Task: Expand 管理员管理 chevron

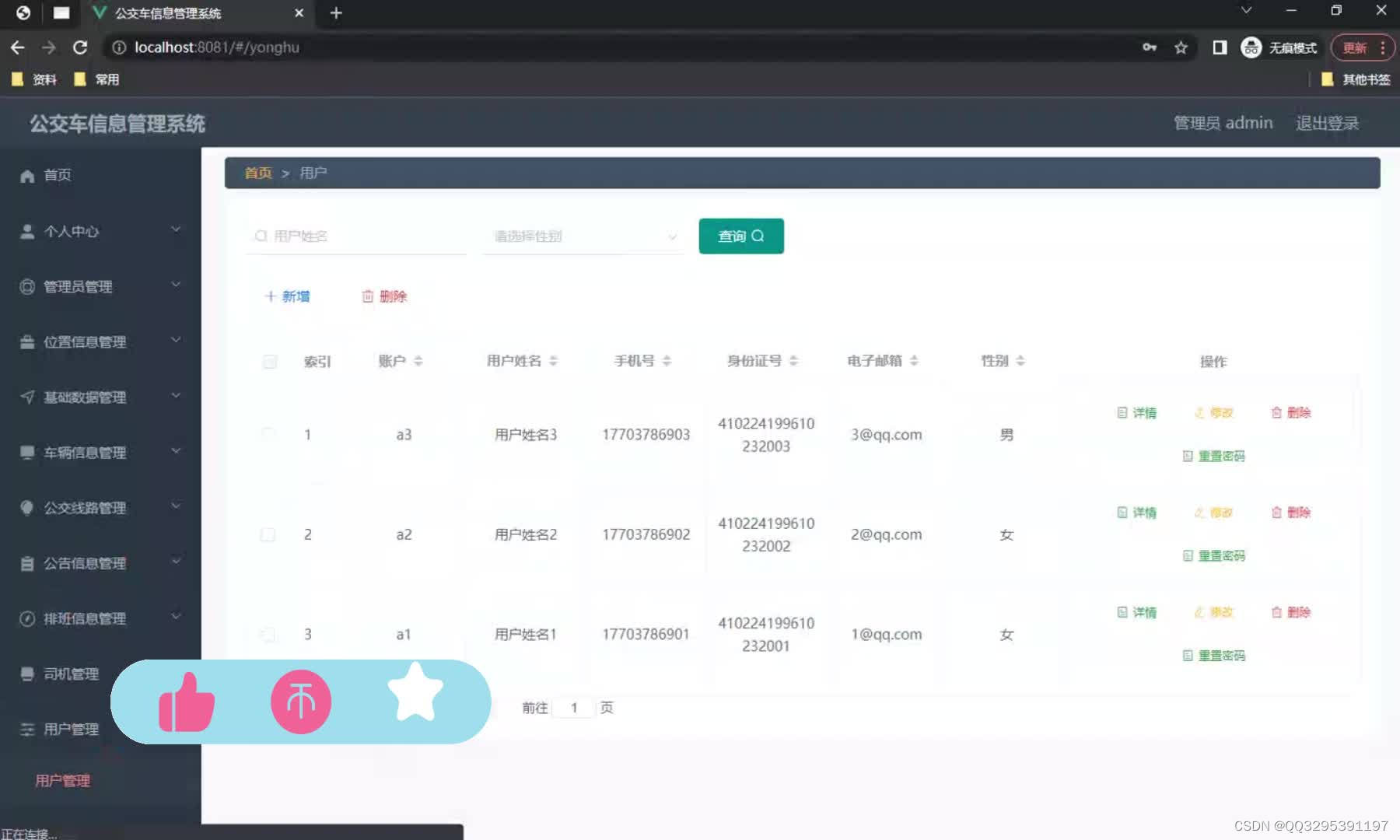Action: coord(176,285)
